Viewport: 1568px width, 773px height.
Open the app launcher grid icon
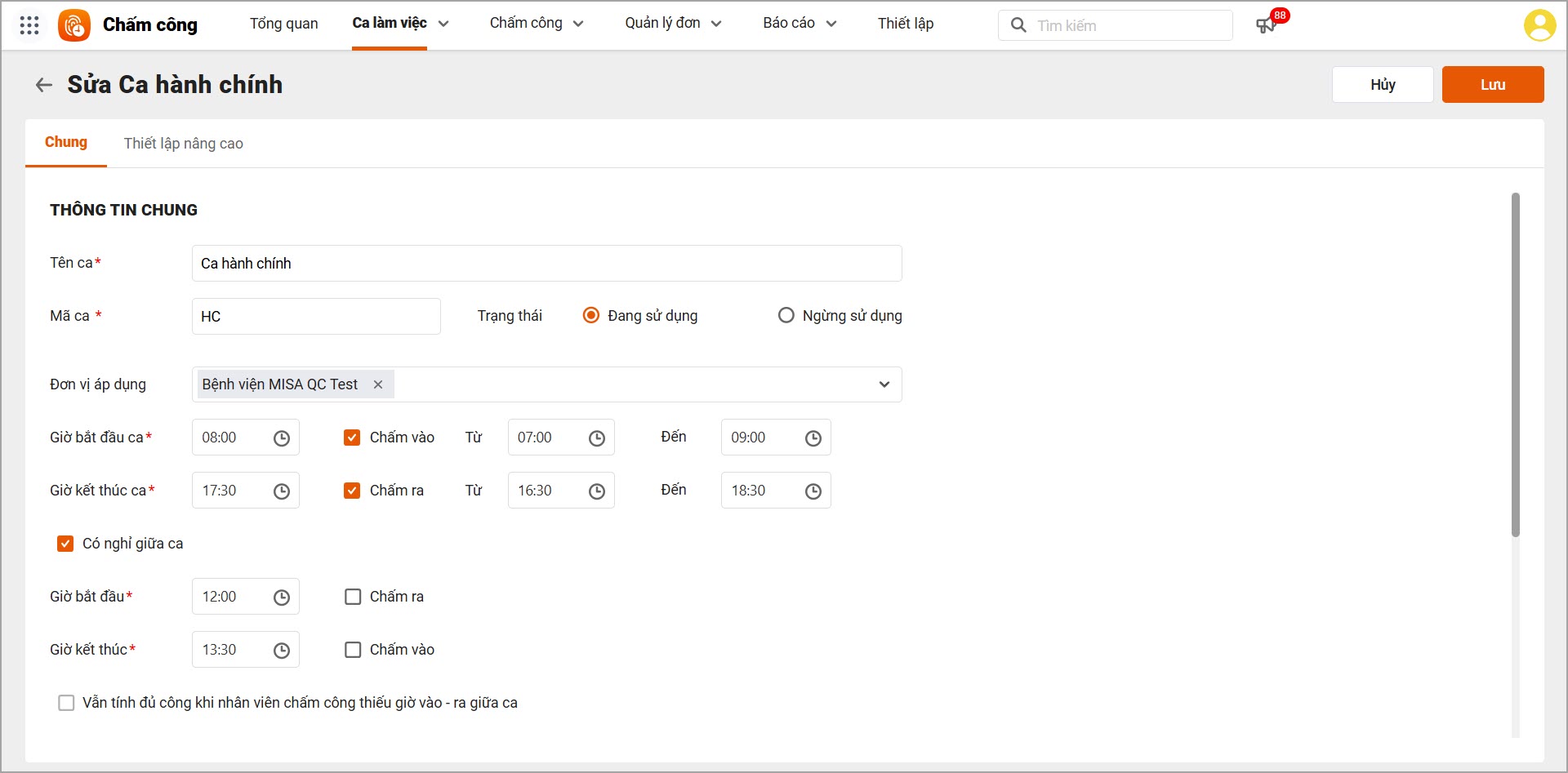click(x=29, y=25)
